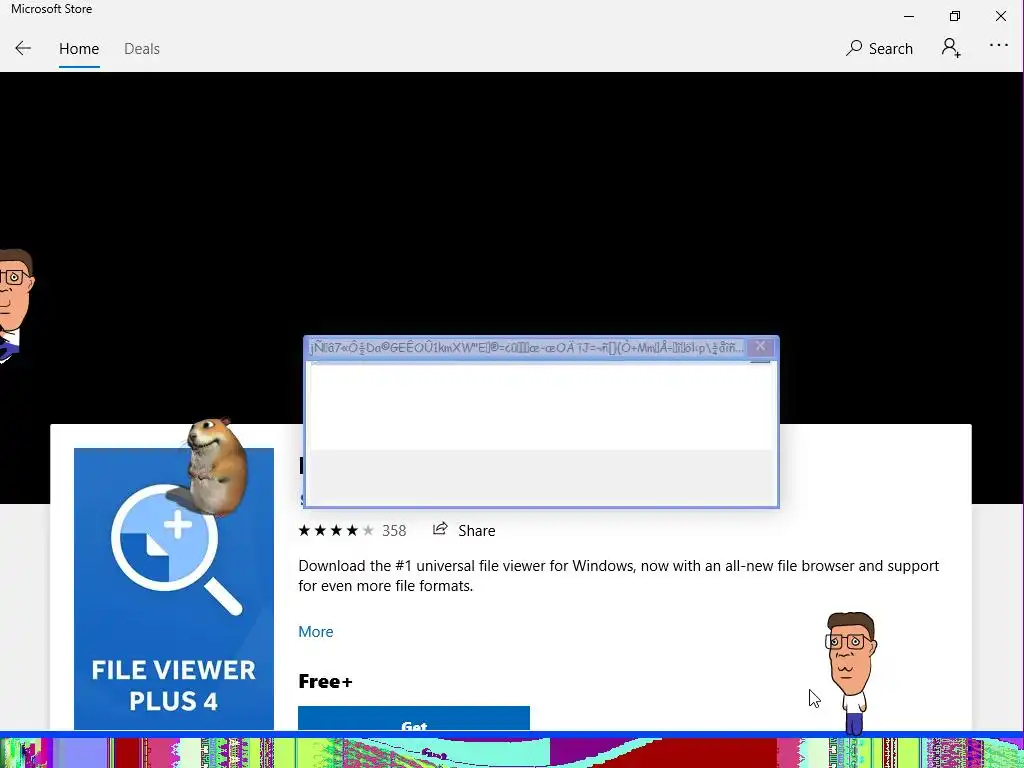Viewport: 1024px width, 768px height.
Task: Open the Home tab
Action: pos(79,49)
